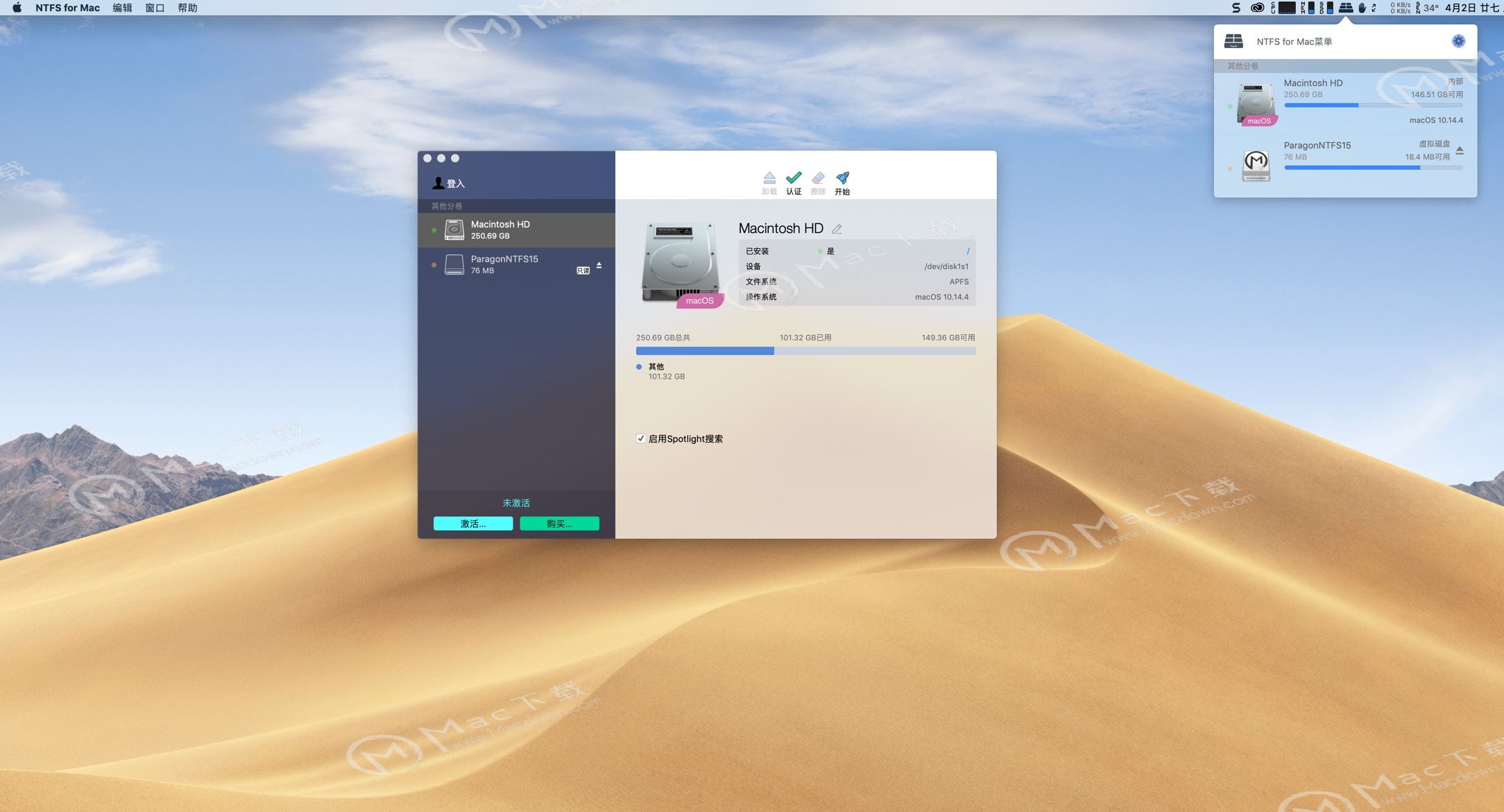Click the S-shaped menu bar icon
This screenshot has height=812, width=1504.
click(x=1236, y=8)
